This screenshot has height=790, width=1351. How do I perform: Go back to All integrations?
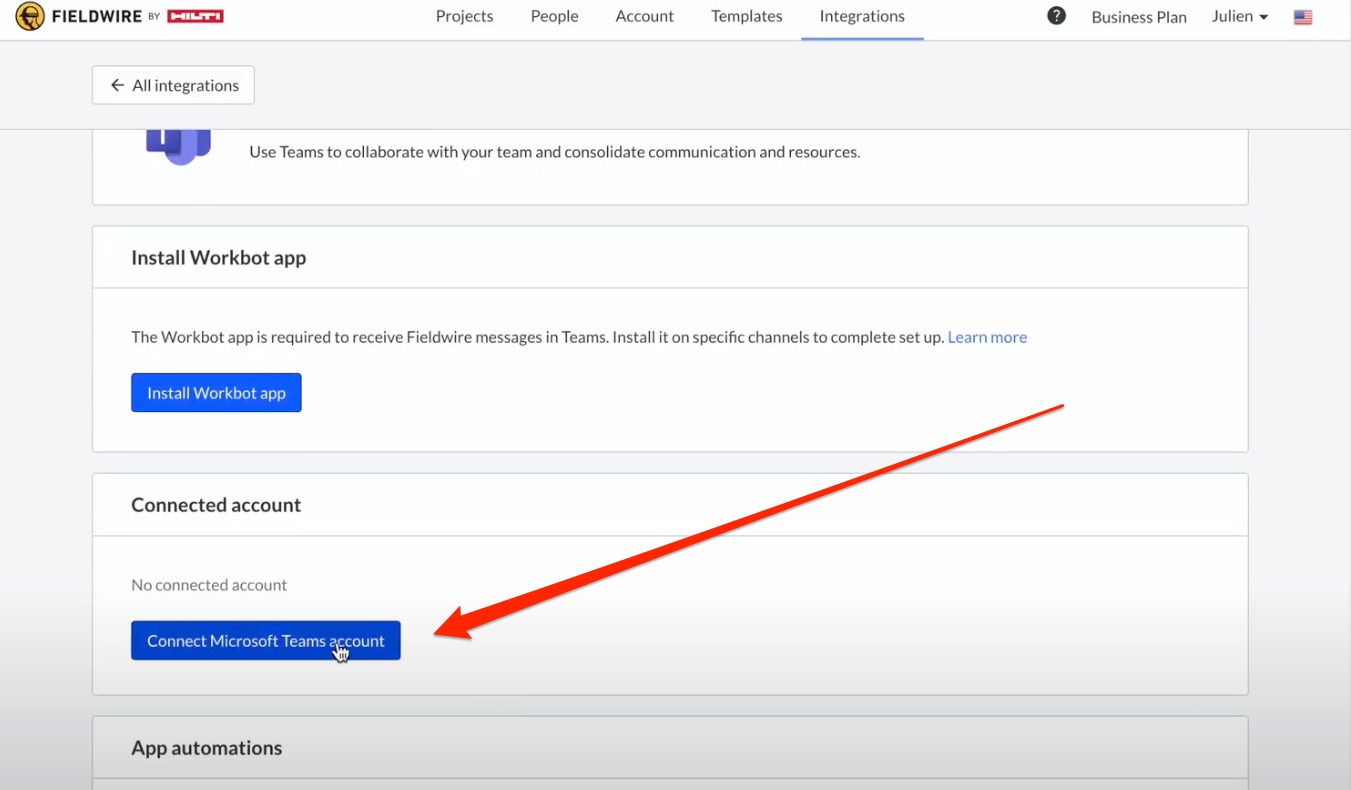click(173, 85)
